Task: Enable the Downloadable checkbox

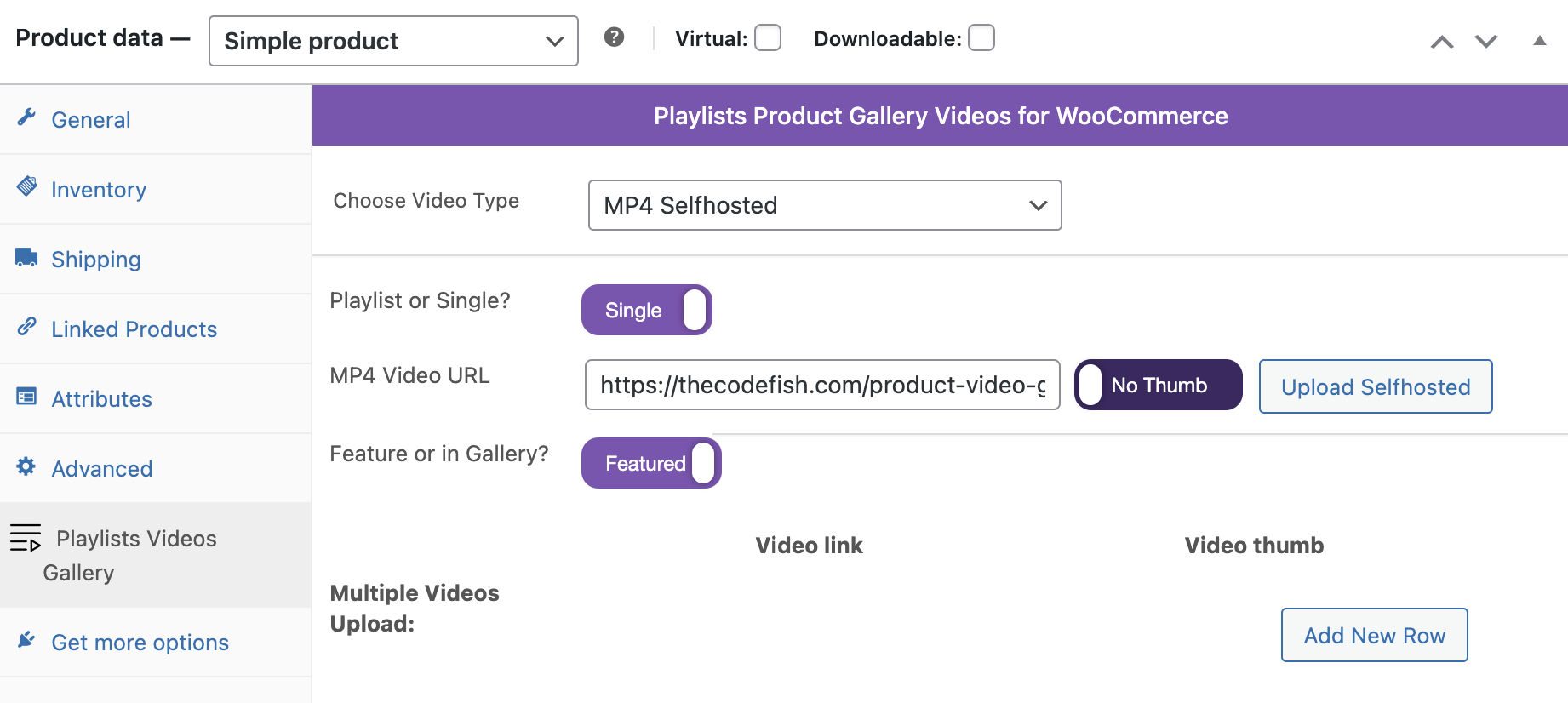Action: [981, 38]
